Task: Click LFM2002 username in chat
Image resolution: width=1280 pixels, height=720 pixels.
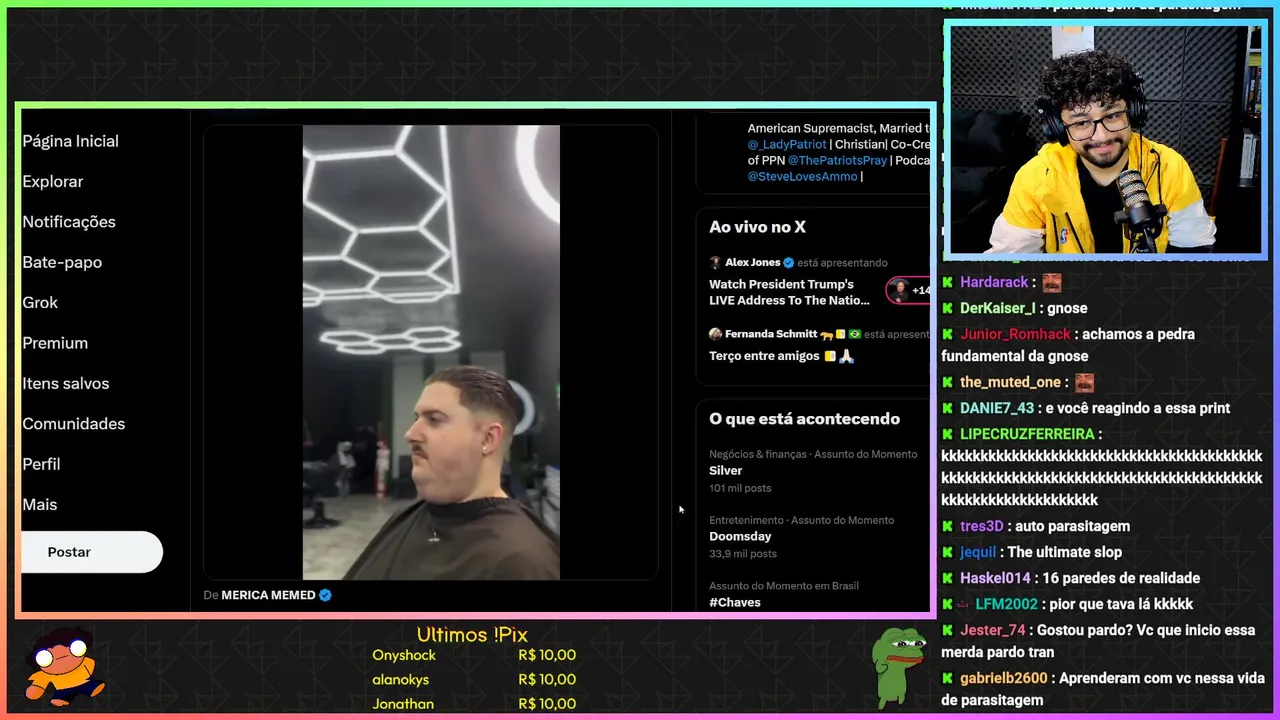Action: click(x=1006, y=604)
